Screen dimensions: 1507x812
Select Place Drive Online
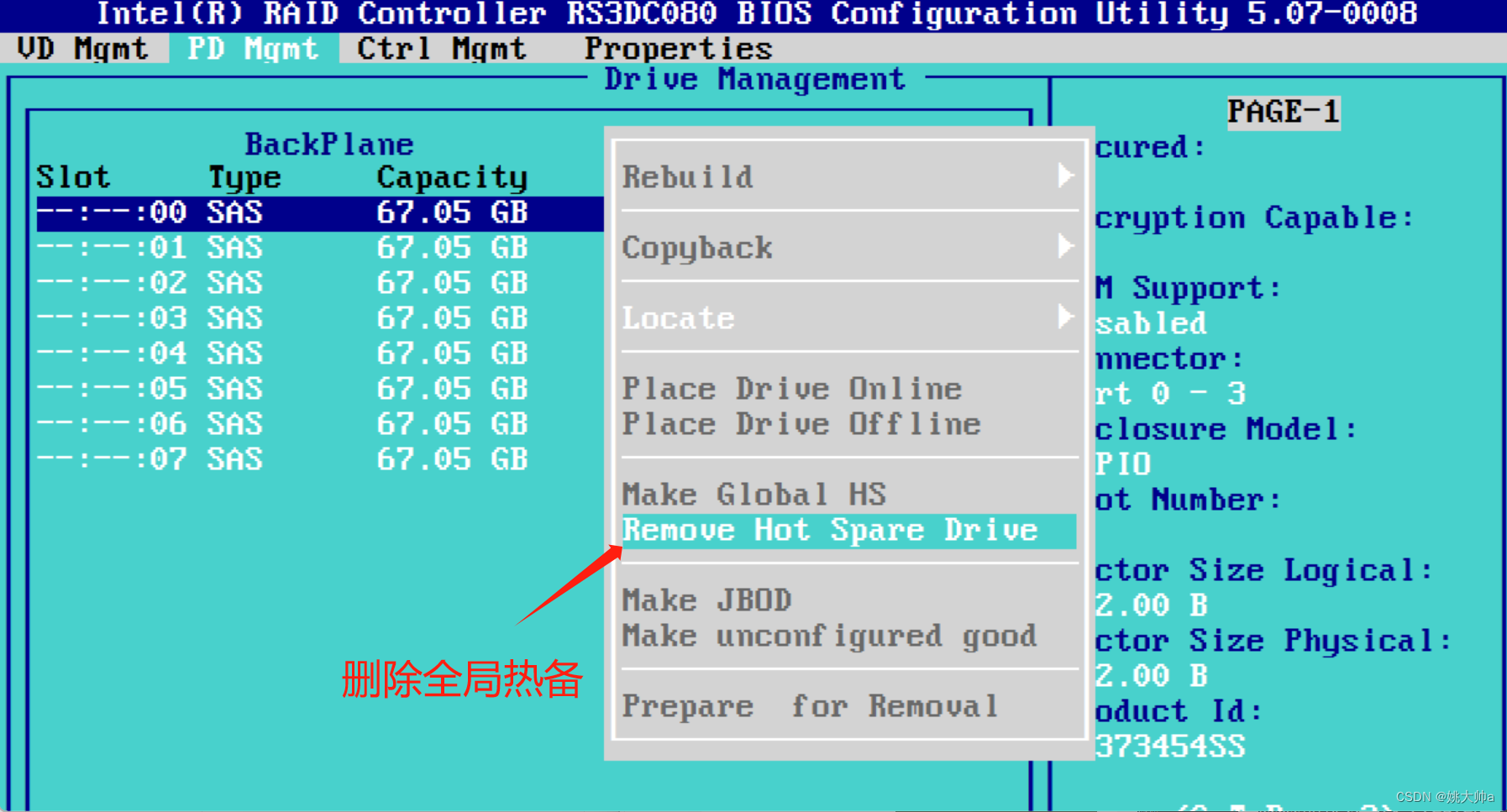pos(791,389)
